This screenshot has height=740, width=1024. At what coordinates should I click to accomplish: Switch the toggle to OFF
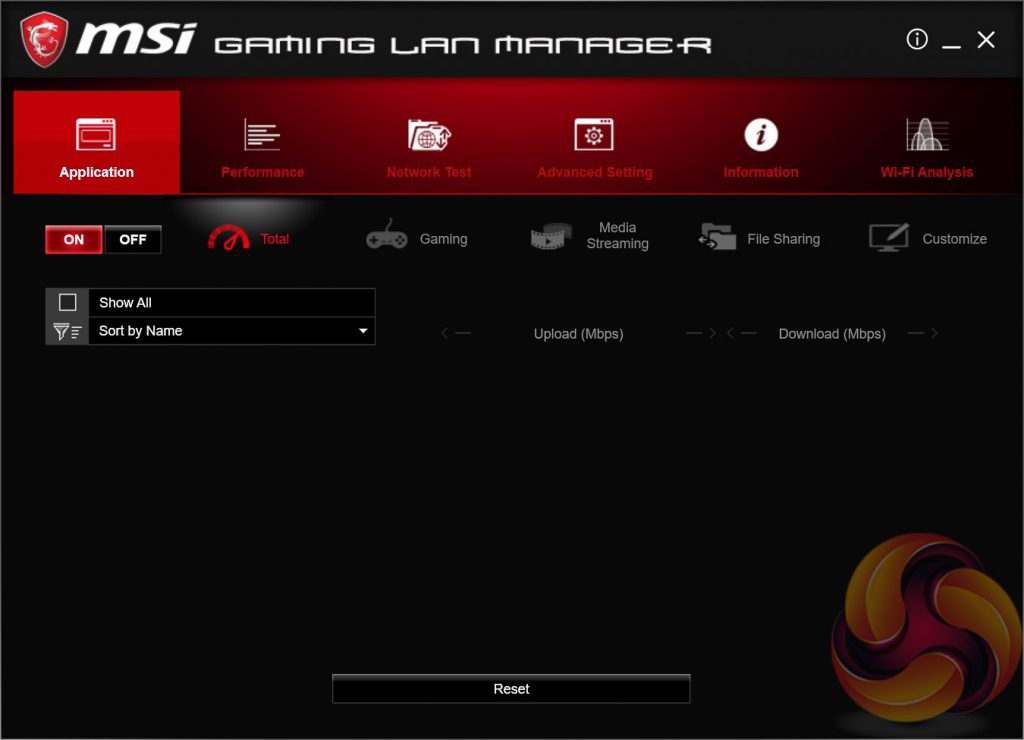[133, 240]
